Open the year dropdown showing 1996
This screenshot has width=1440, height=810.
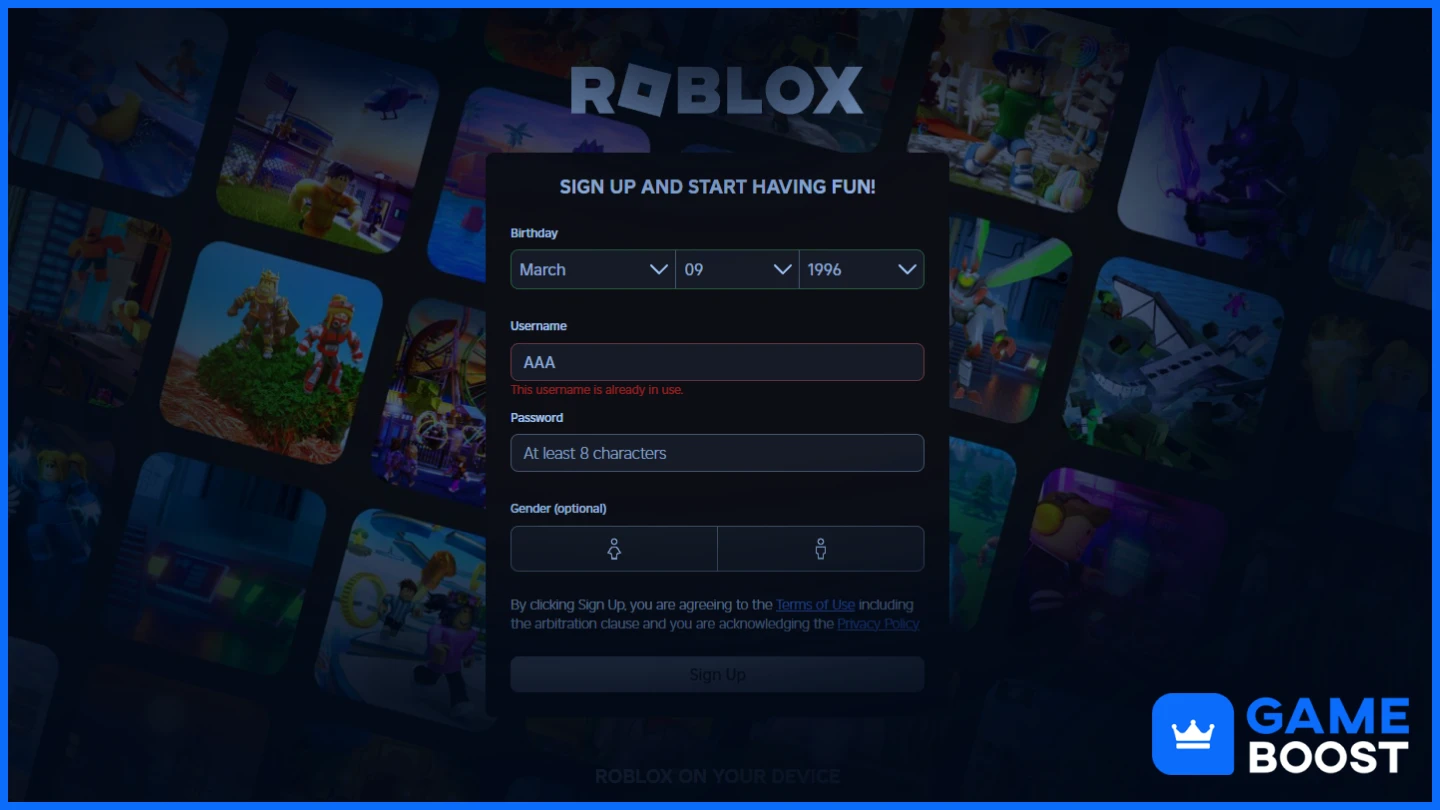[x=862, y=270]
